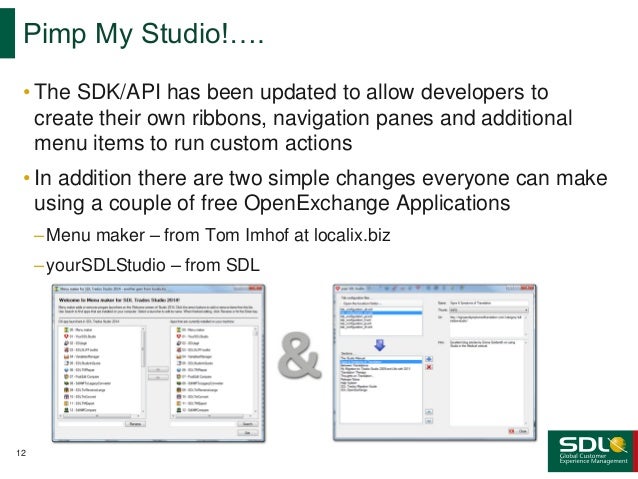Select highlighted configuration file in yourSDLStudio list
Screen dimensions: 638x479
tap(381, 313)
